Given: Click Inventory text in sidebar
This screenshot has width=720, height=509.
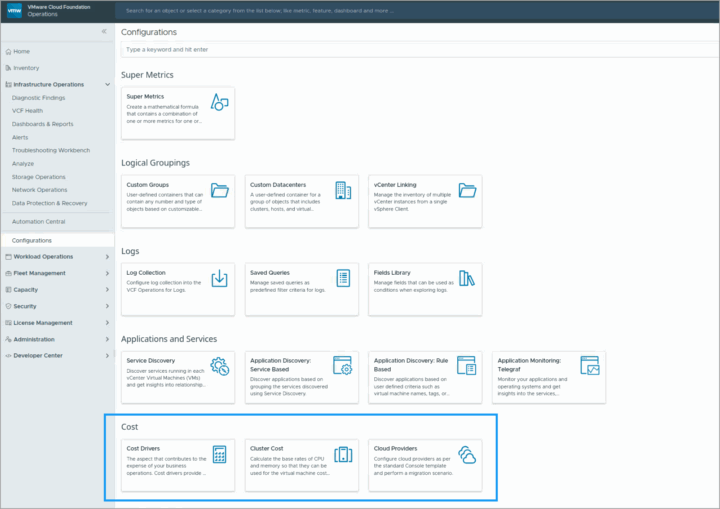Looking at the screenshot, I should coord(26,68).
